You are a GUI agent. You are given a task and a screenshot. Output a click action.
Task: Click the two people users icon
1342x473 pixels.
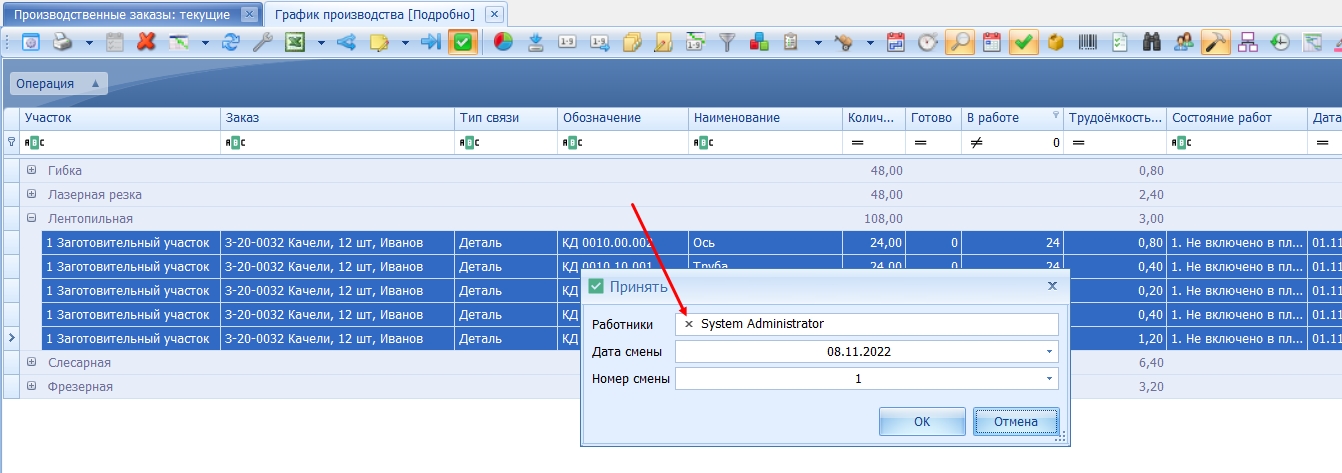[1184, 43]
